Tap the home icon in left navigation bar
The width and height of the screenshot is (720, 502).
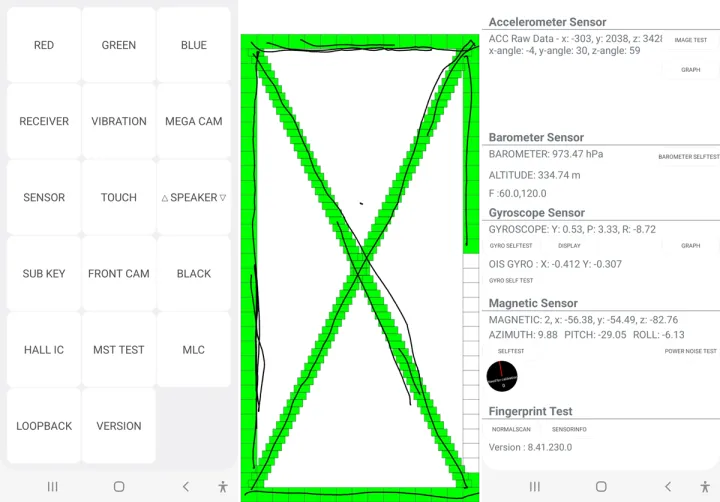[119, 486]
